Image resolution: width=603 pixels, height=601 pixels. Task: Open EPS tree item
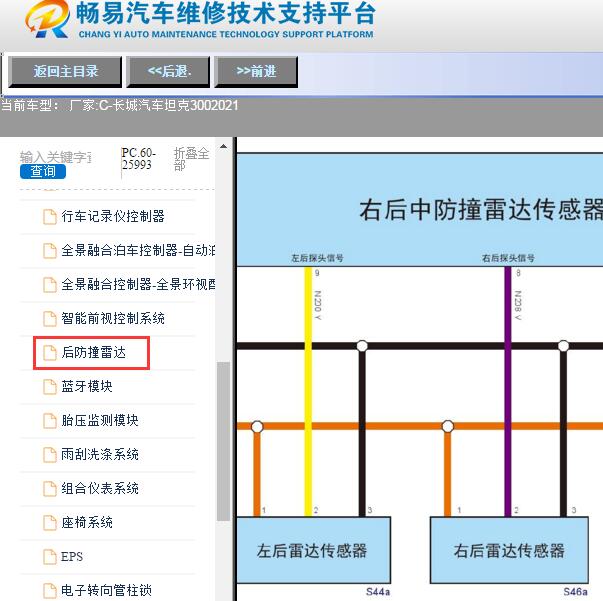coord(72,556)
